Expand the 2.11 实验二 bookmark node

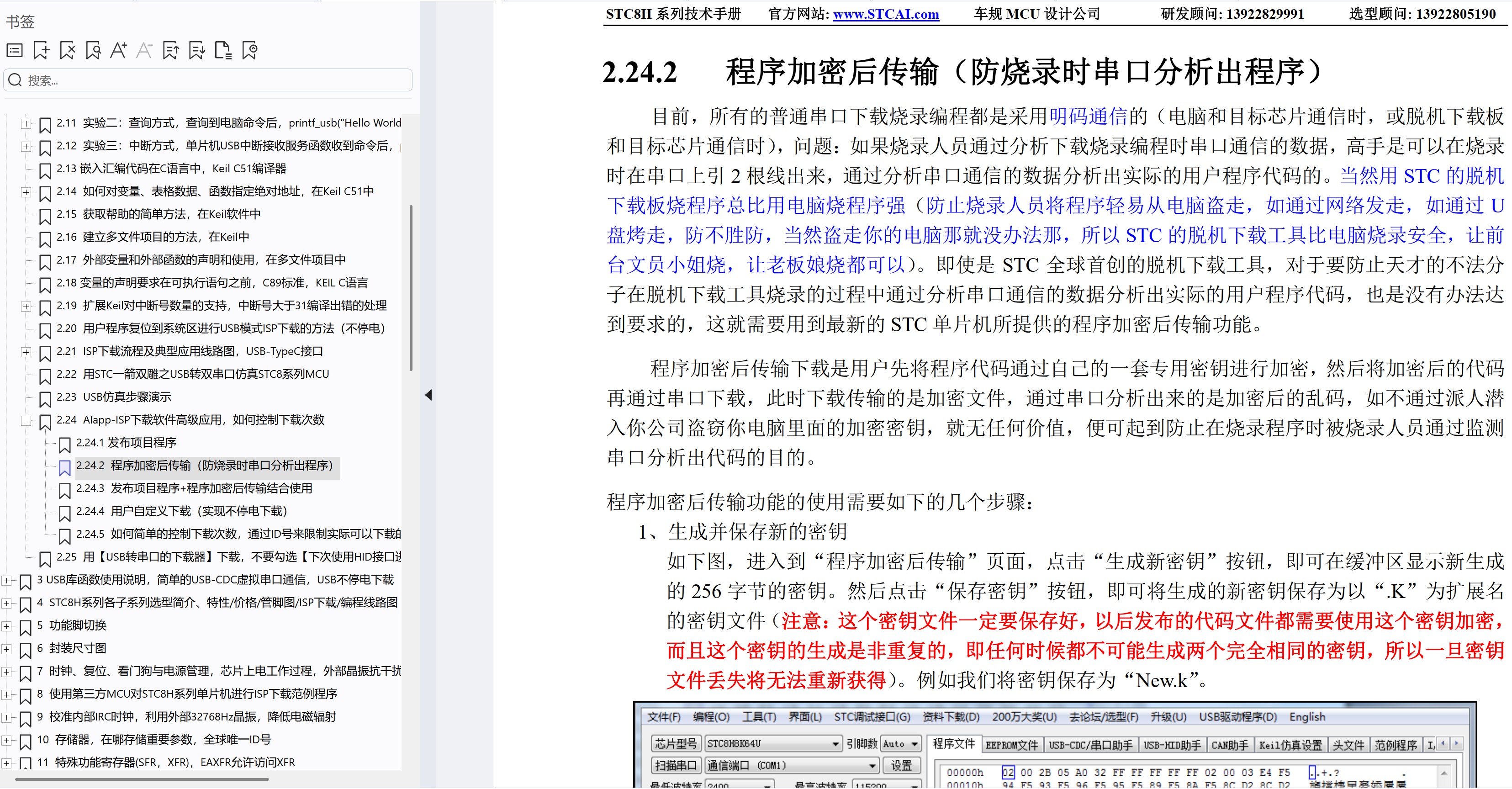[25, 123]
